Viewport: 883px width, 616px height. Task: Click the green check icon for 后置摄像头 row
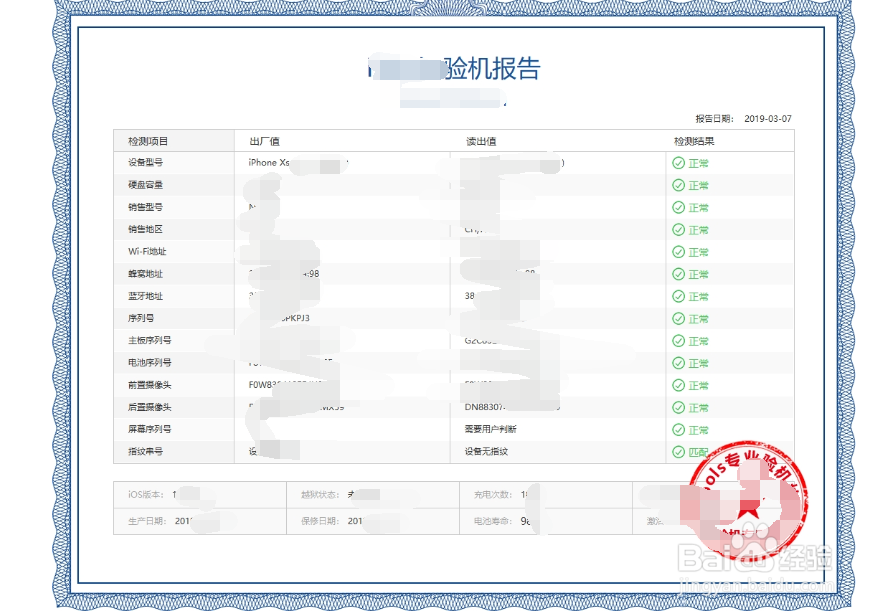pyautogui.click(x=679, y=408)
